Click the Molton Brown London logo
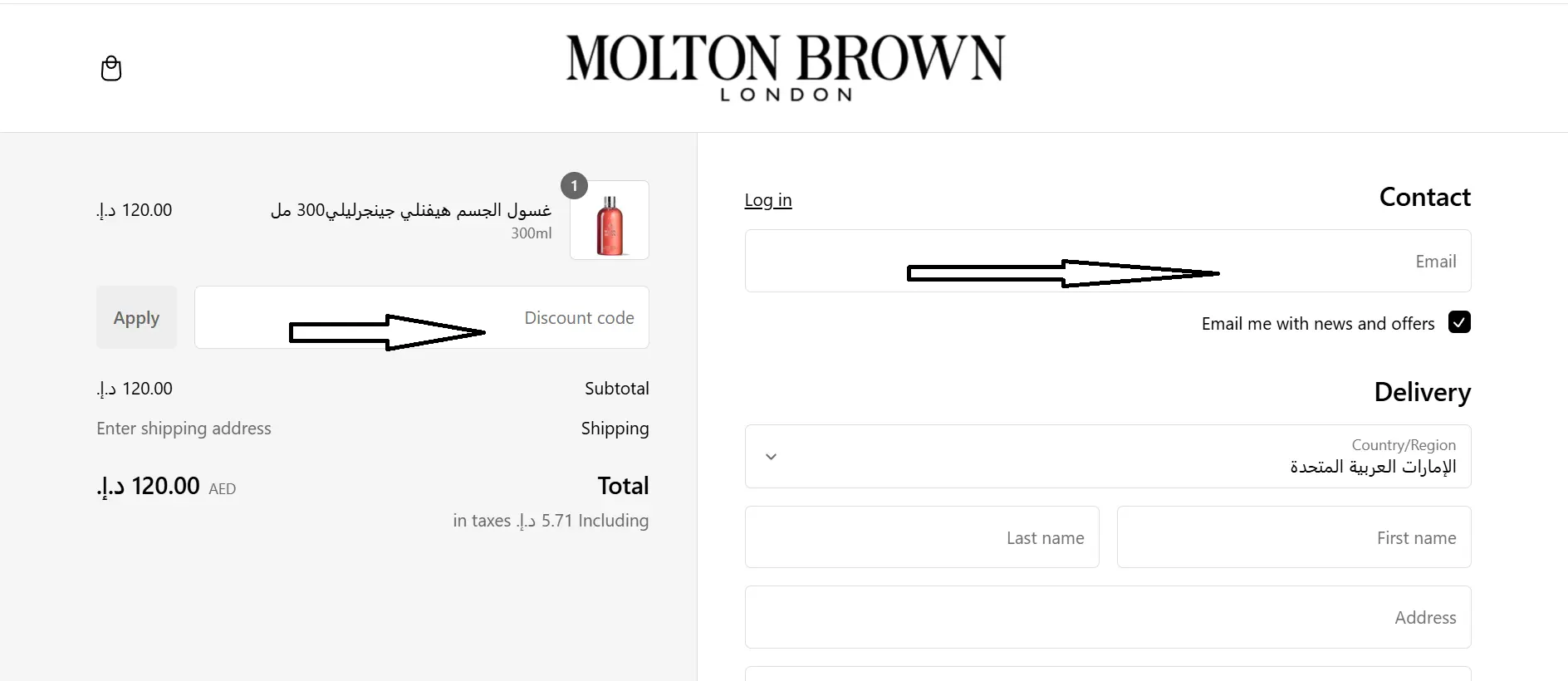 (x=785, y=68)
